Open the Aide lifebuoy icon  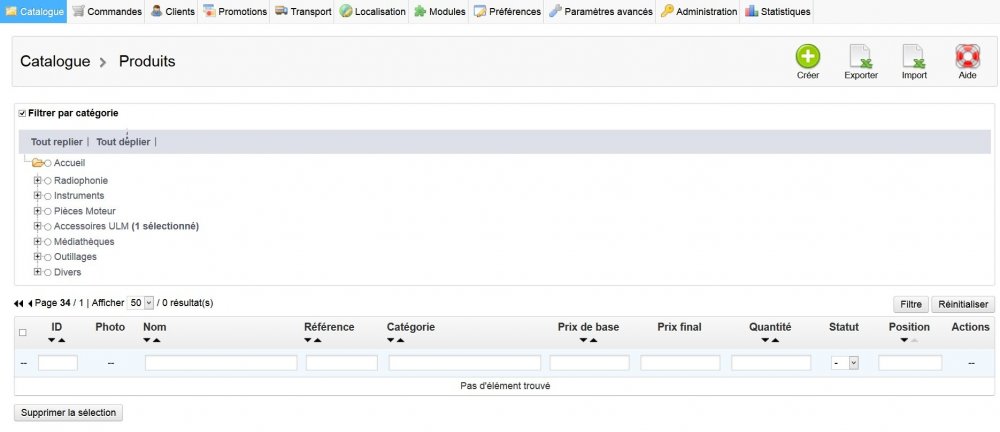967,57
